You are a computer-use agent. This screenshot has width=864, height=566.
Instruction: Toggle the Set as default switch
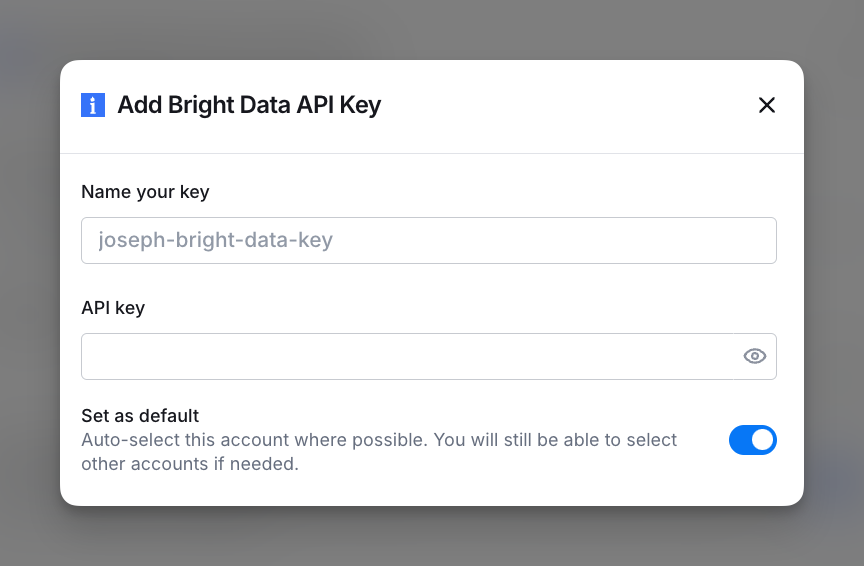point(752,440)
